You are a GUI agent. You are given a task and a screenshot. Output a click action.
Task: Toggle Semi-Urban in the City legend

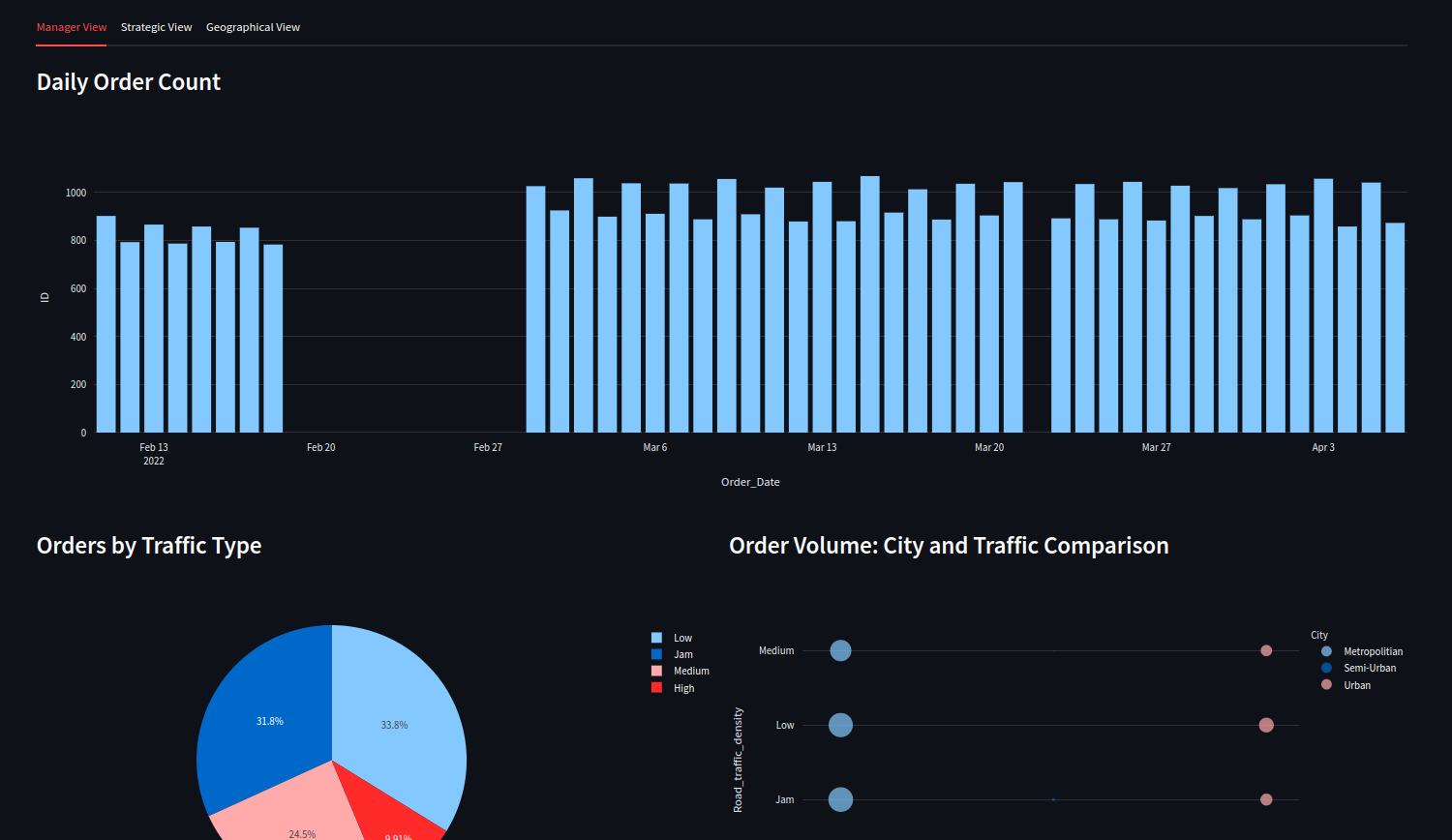1369,668
